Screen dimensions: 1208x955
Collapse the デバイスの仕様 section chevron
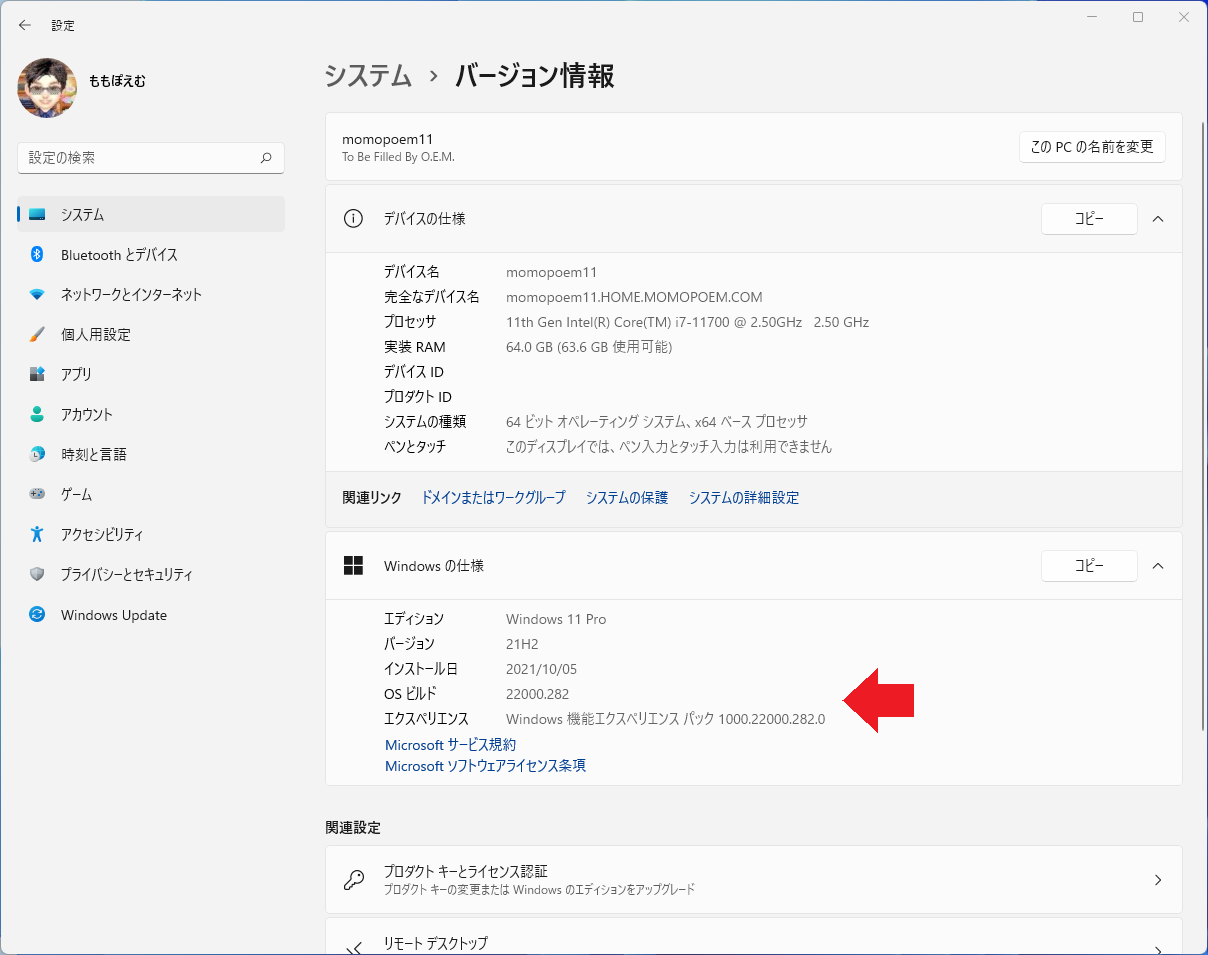pos(1158,219)
